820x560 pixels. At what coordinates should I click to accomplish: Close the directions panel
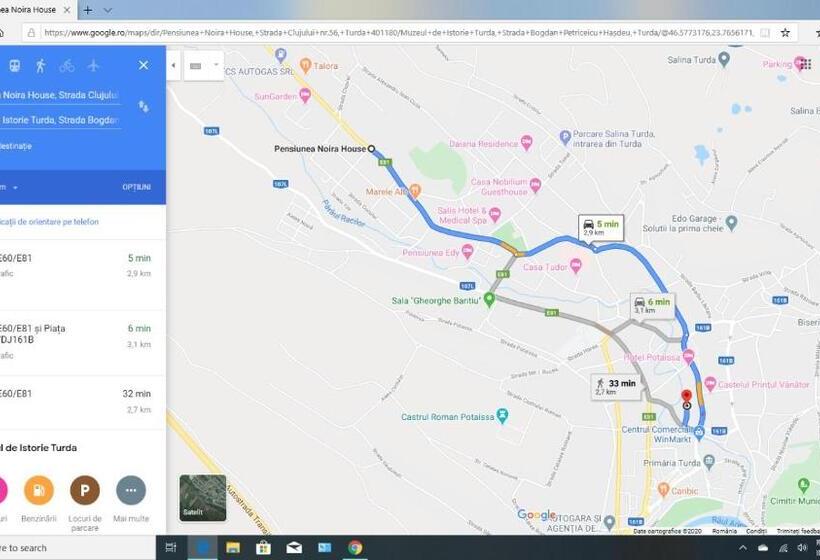click(x=143, y=66)
